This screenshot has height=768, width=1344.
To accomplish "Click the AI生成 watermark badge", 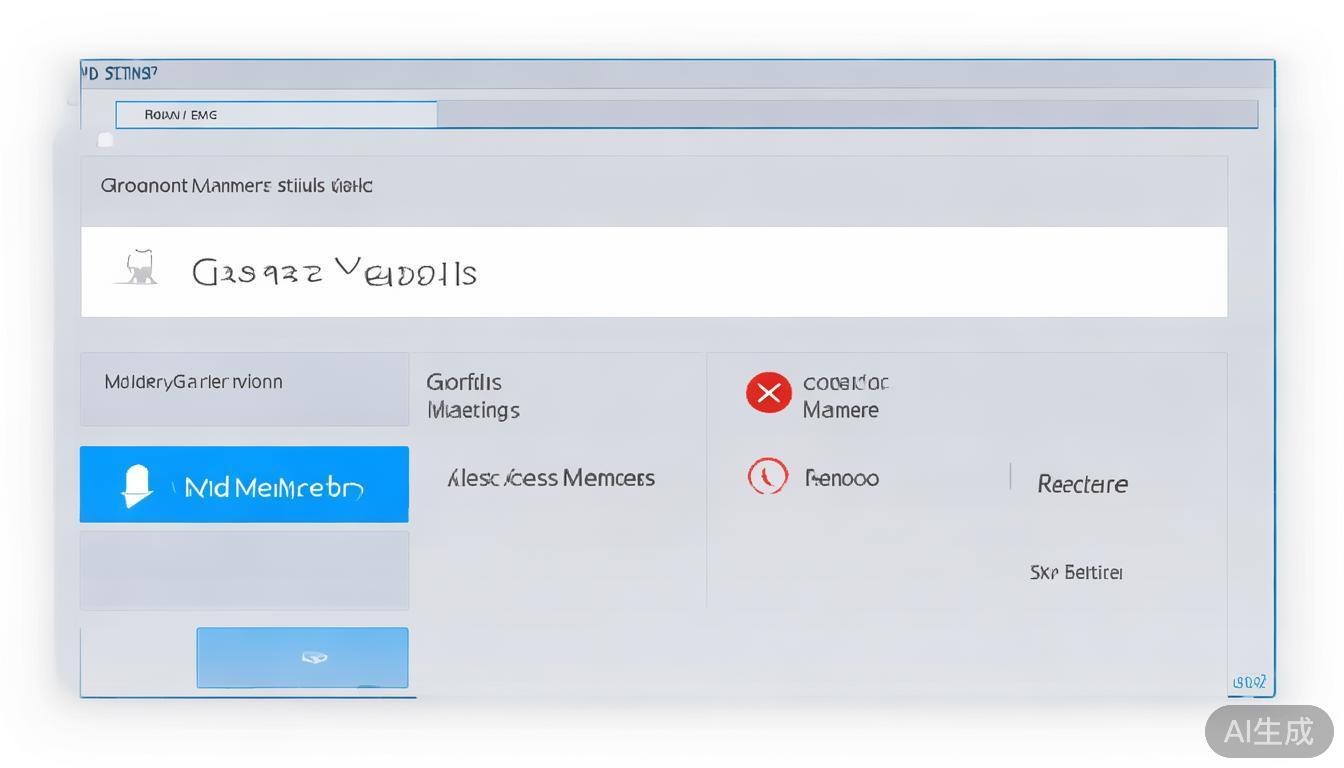I will click(x=1268, y=731).
